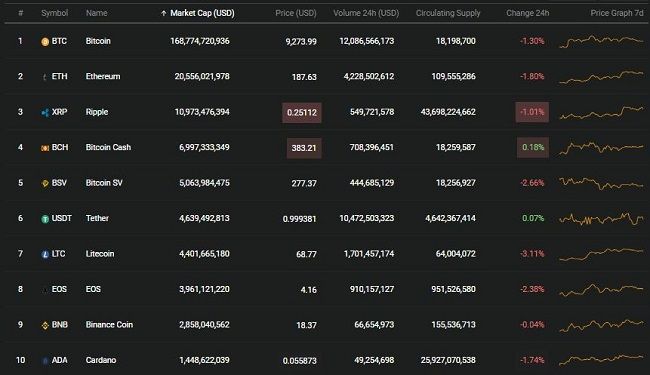The height and width of the screenshot is (375, 650).
Task: Click the Price Graph 7d header
Action: 617,13
